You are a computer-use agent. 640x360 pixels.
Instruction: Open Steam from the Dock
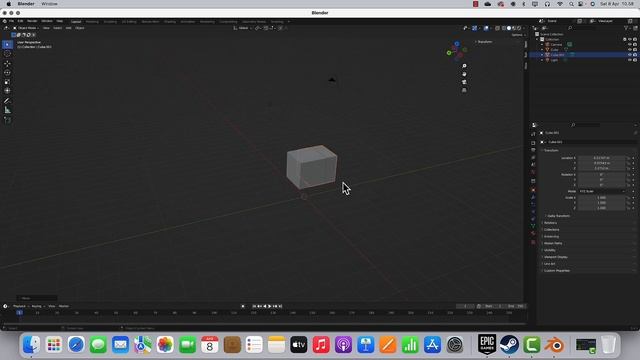[x=509, y=345]
